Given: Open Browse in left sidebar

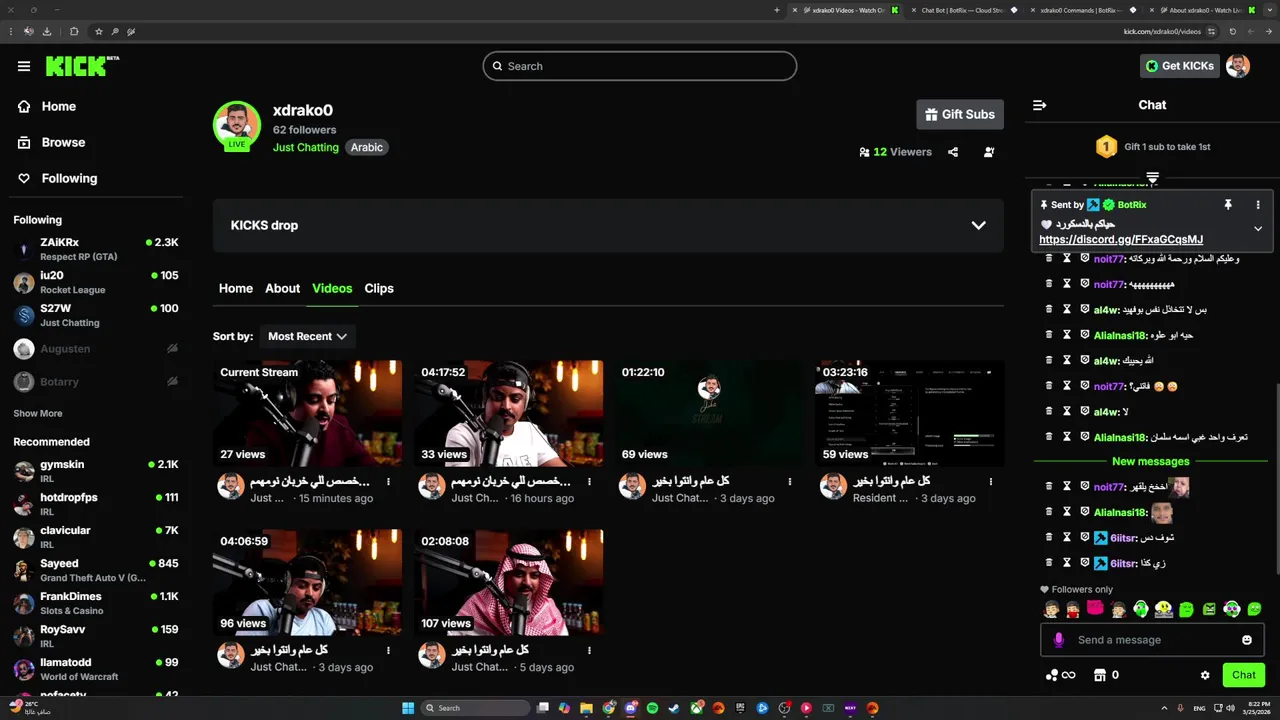Looking at the screenshot, I should [x=51, y=143].
